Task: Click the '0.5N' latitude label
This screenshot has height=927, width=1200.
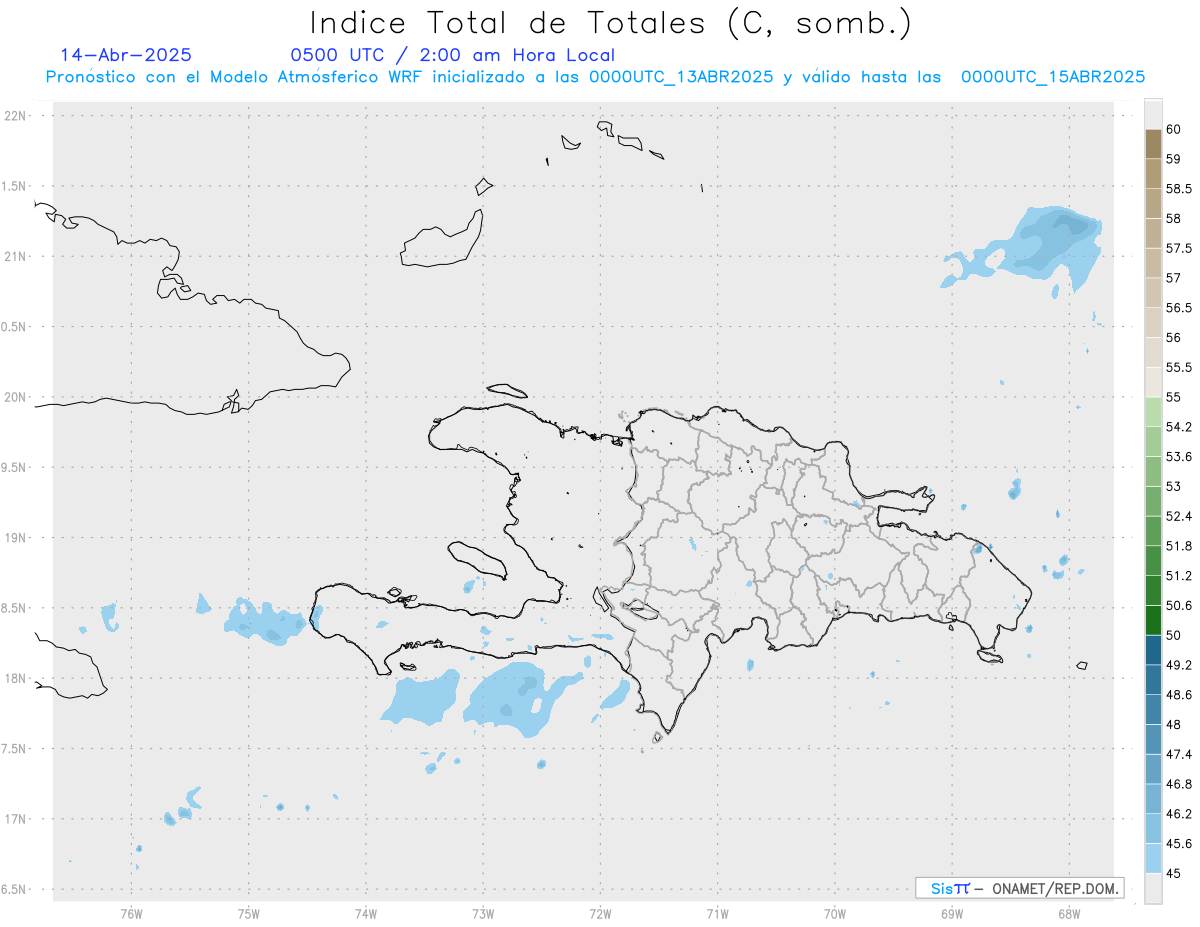Action: [x=15, y=327]
